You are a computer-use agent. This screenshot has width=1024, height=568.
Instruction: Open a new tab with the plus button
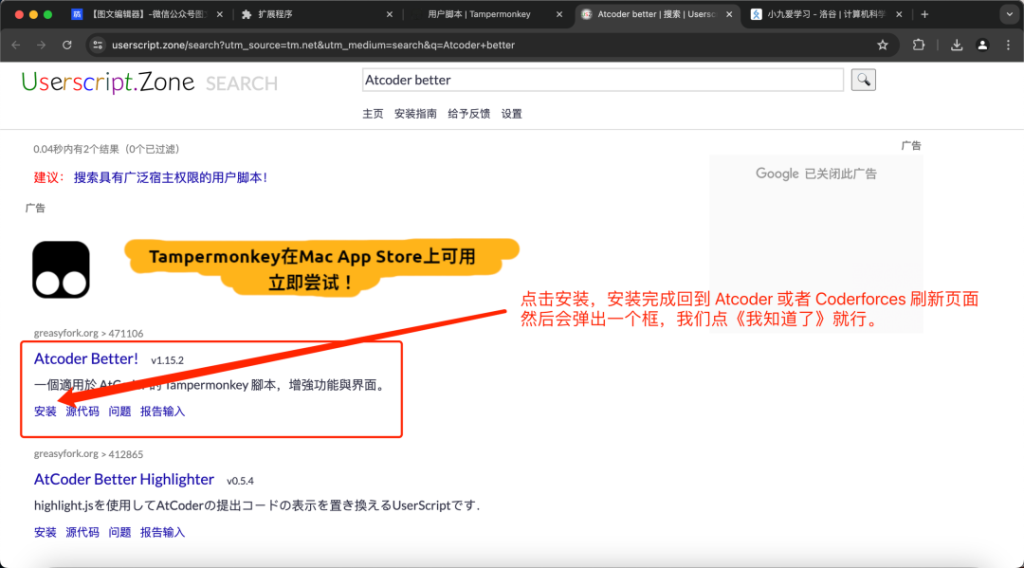pyautogui.click(x=924, y=14)
